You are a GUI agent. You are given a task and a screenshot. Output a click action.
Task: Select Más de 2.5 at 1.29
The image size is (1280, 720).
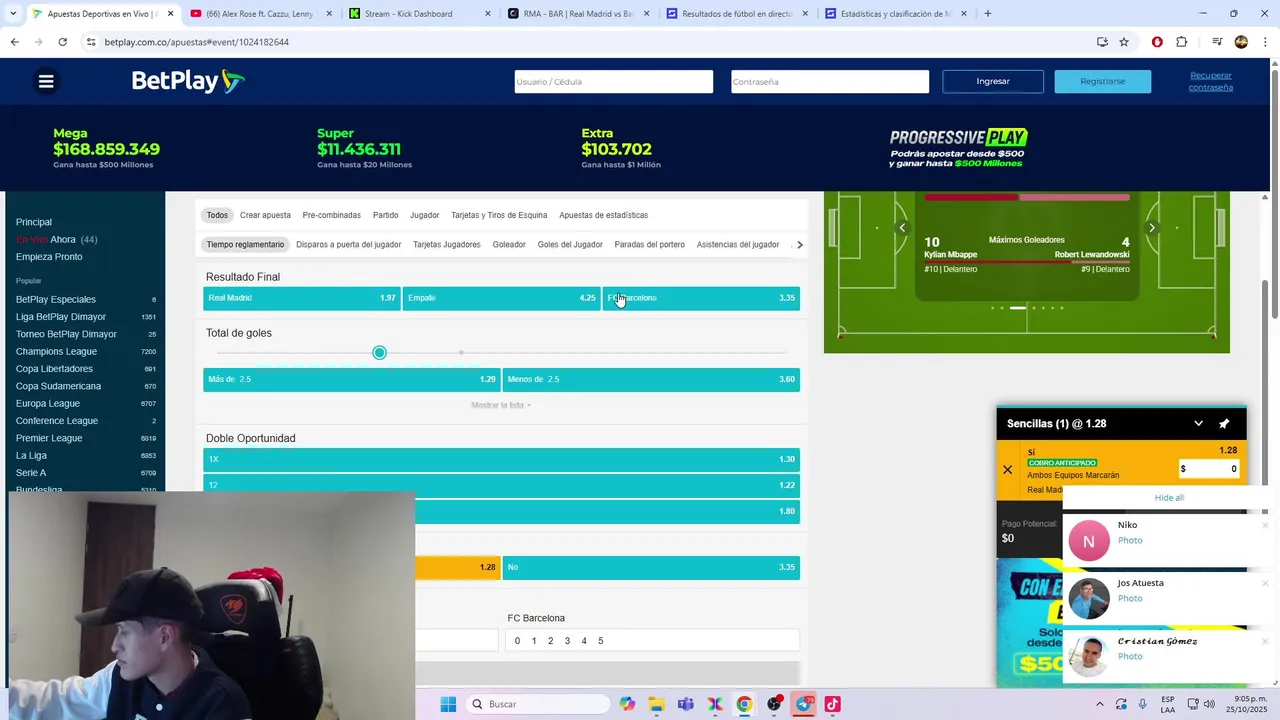(351, 380)
